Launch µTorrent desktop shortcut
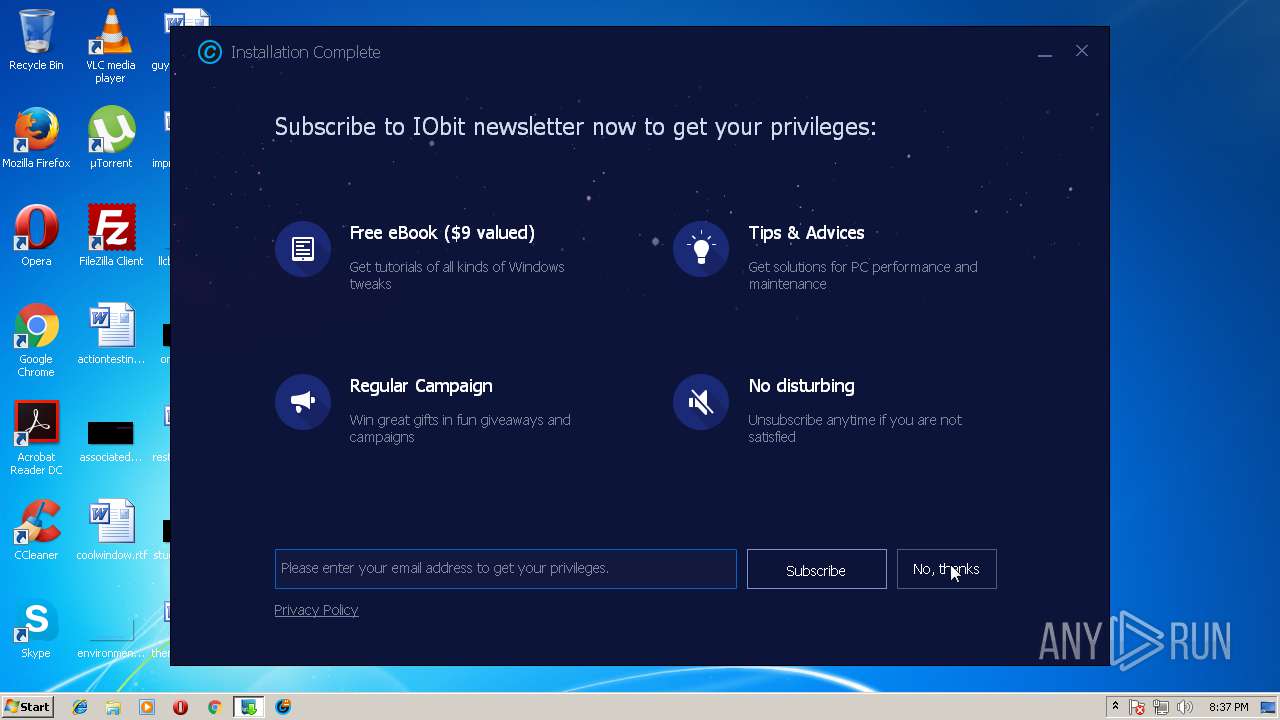1280x720 pixels. (x=111, y=138)
